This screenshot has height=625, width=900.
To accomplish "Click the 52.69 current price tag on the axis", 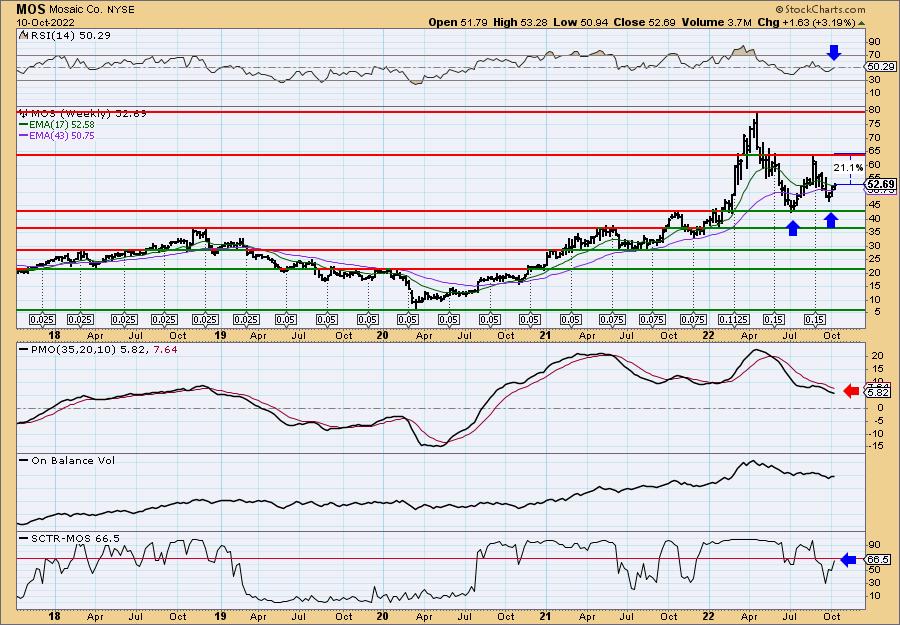I will 881,184.
